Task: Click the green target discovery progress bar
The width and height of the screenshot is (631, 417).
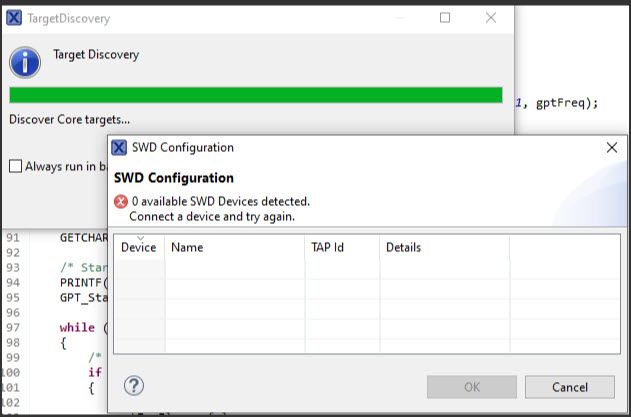Action: (x=255, y=95)
